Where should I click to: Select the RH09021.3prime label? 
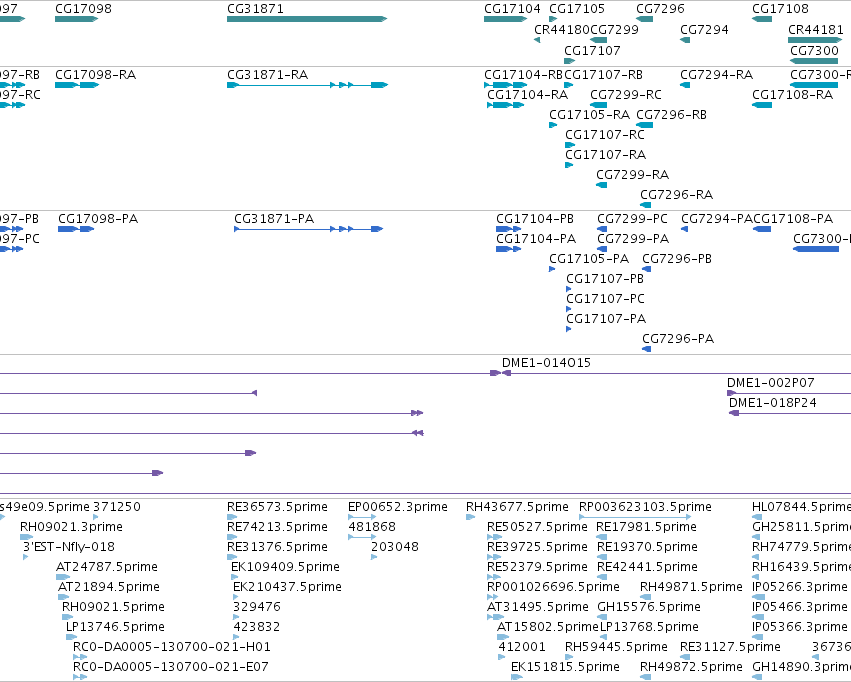pyautogui.click(x=71, y=527)
